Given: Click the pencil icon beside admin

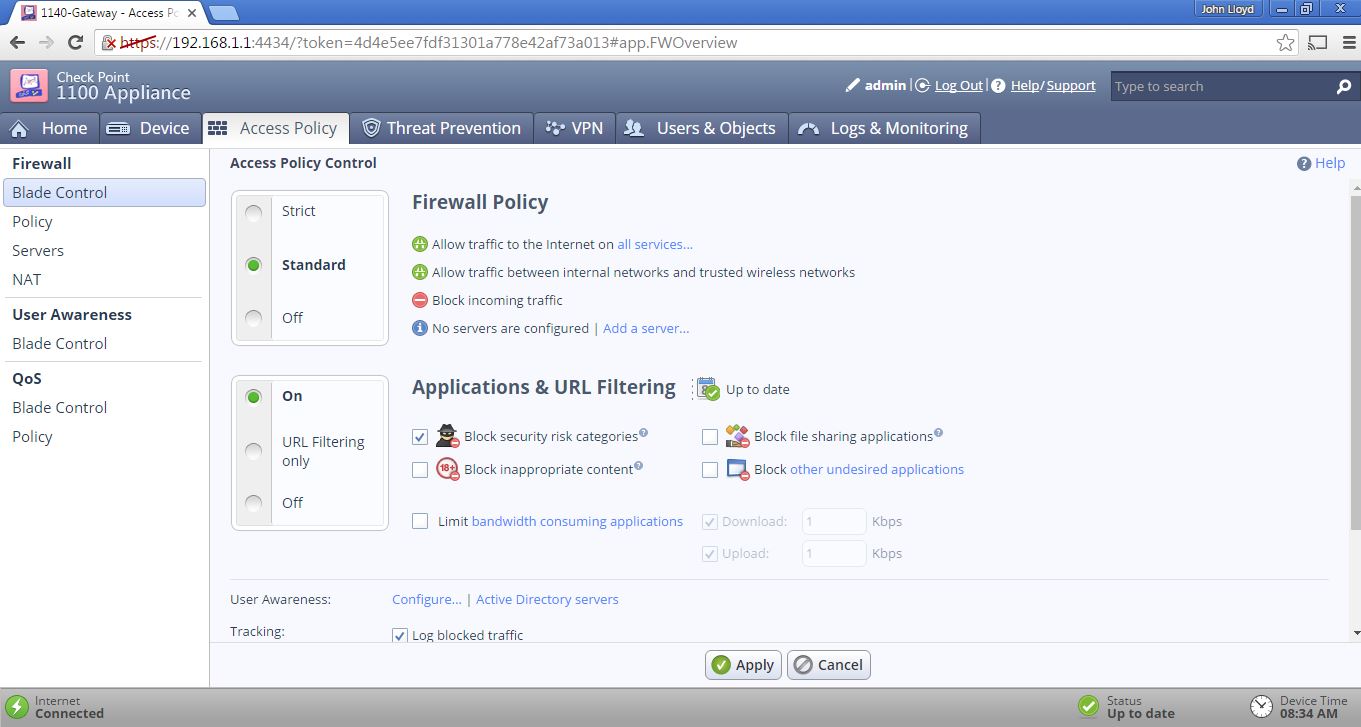Looking at the screenshot, I should click(x=853, y=86).
